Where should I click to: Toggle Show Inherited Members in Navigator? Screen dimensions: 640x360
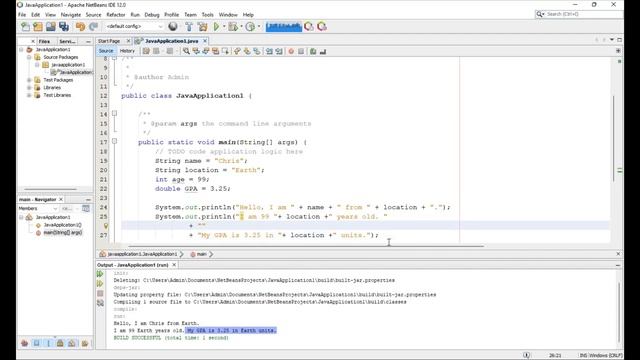tap(24, 343)
